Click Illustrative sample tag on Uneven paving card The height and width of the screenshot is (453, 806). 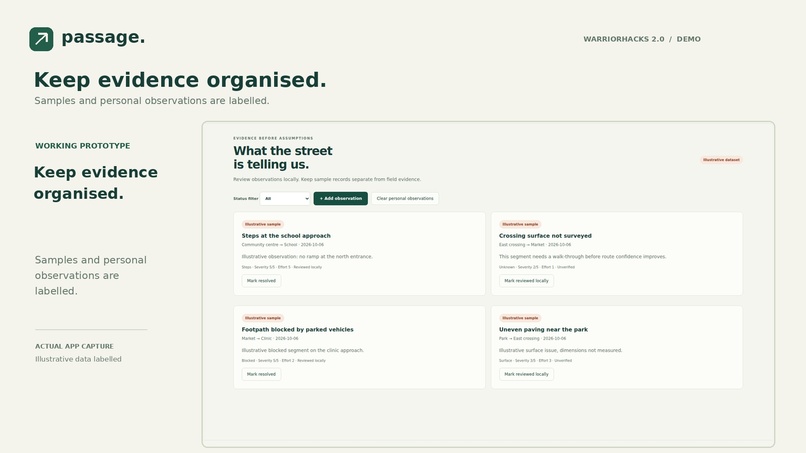520,318
